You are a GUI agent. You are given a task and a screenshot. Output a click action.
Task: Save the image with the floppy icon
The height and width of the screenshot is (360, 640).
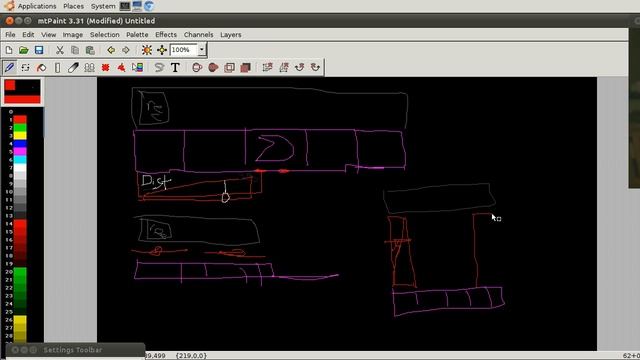(39, 50)
